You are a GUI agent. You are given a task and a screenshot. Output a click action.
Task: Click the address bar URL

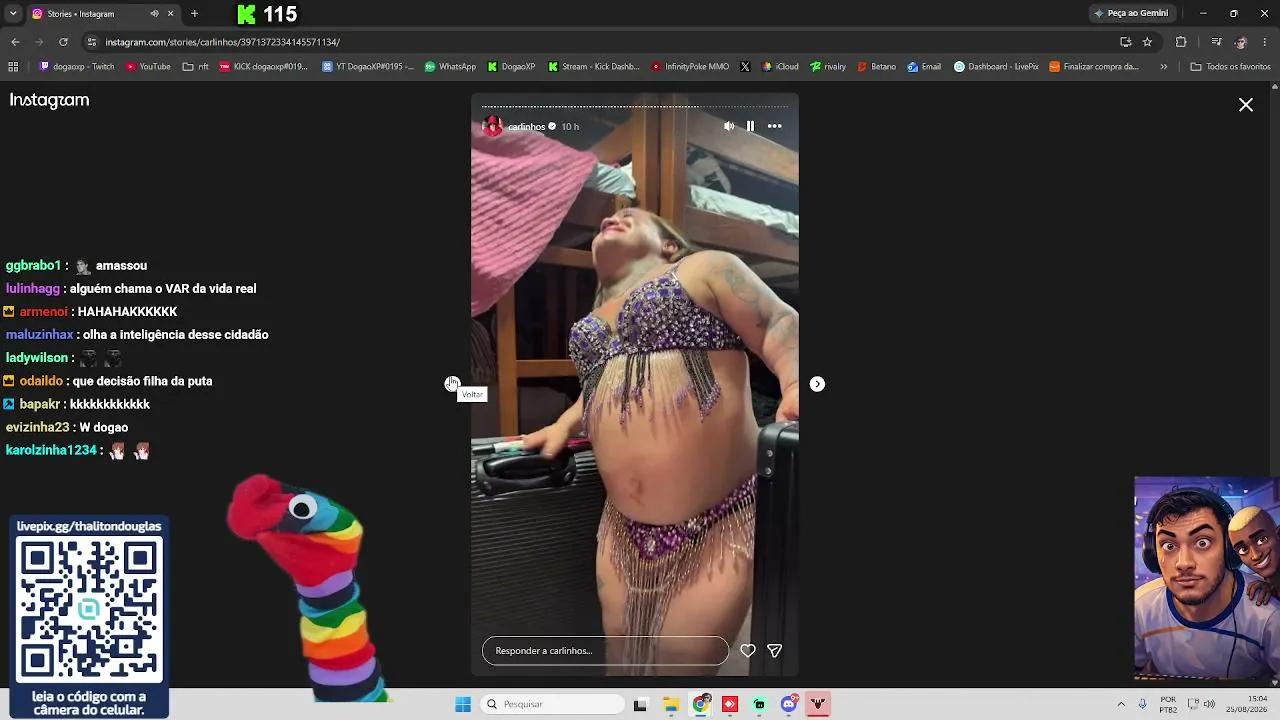pos(223,42)
